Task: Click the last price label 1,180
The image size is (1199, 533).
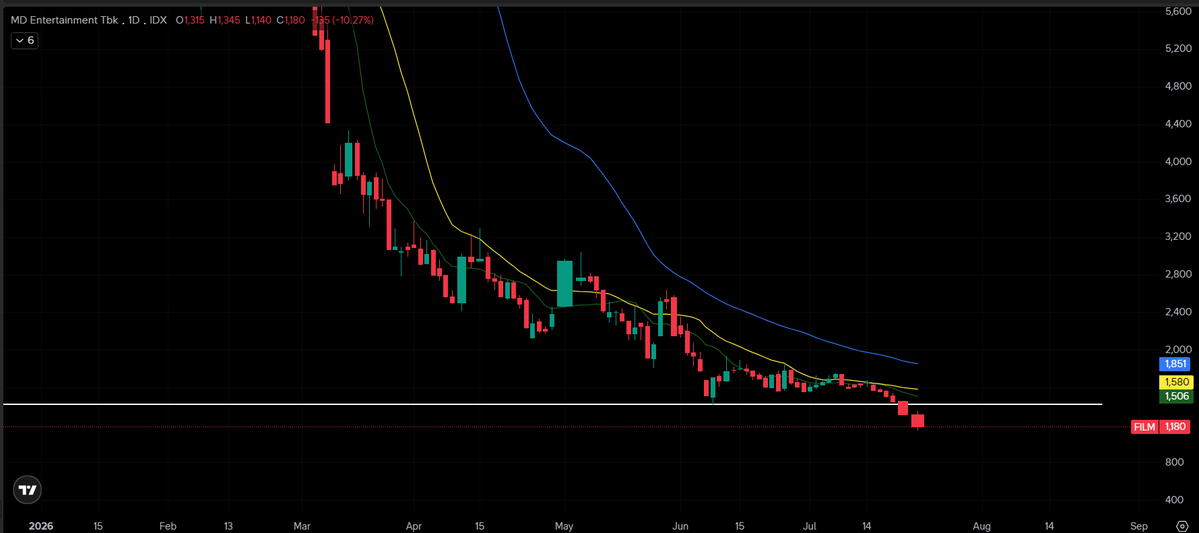Action: [1174, 427]
